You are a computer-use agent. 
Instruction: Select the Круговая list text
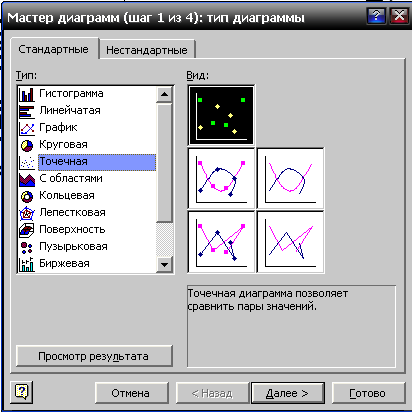(x=63, y=145)
